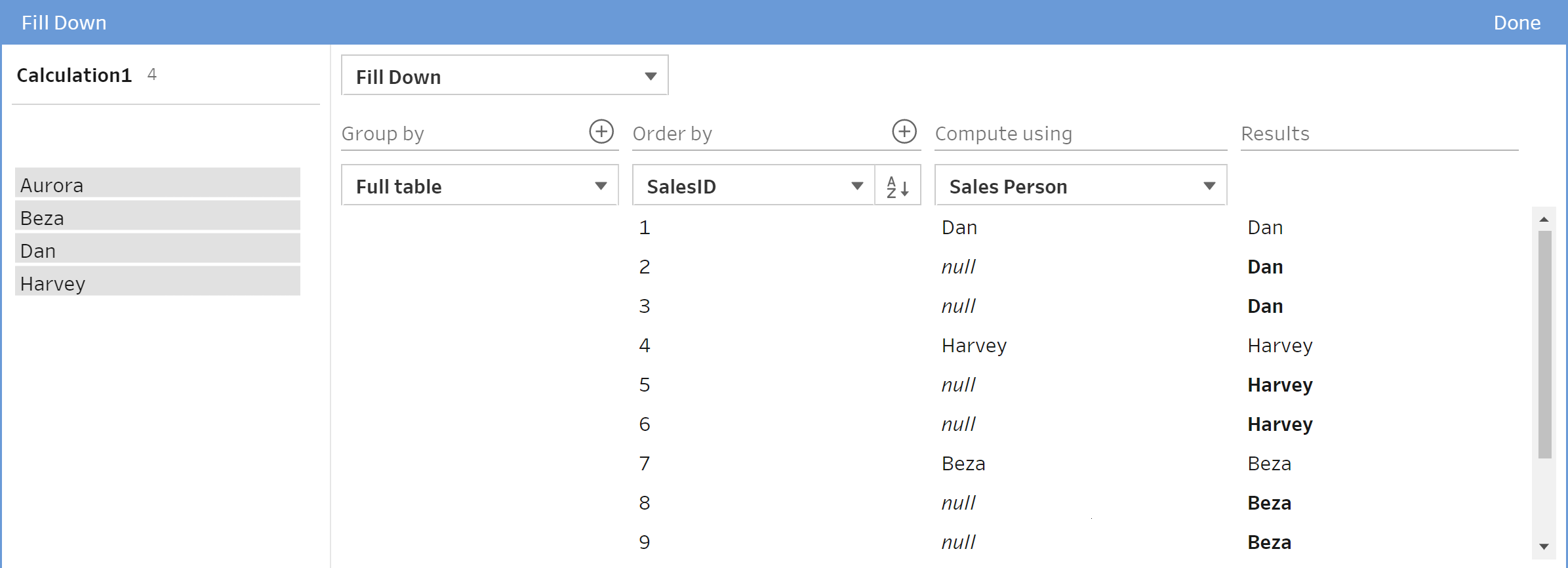This screenshot has width=1568, height=568.
Task: Click the results vertical scrollbar thumb
Action: click(x=1544, y=344)
